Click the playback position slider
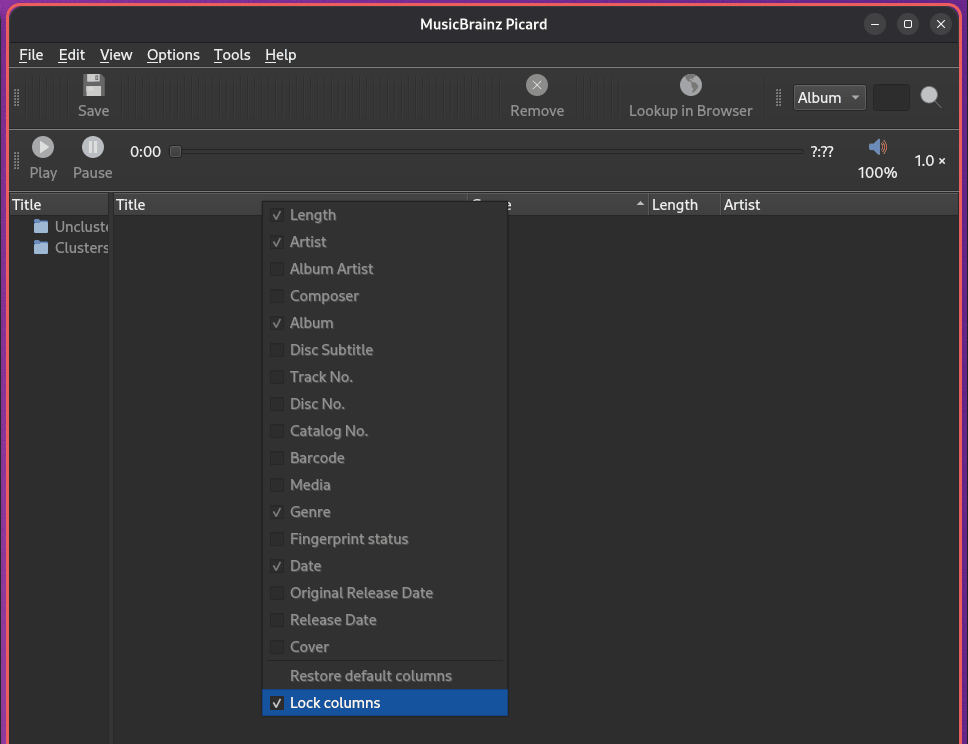 tap(490, 152)
